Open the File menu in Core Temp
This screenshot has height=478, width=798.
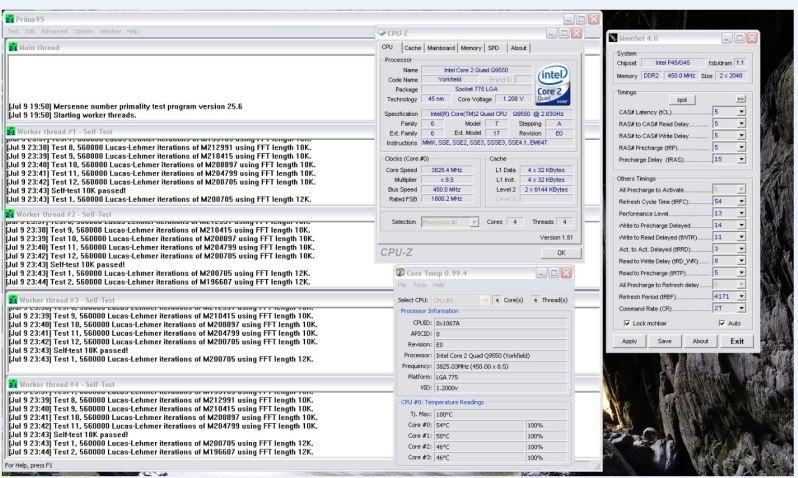point(402,285)
